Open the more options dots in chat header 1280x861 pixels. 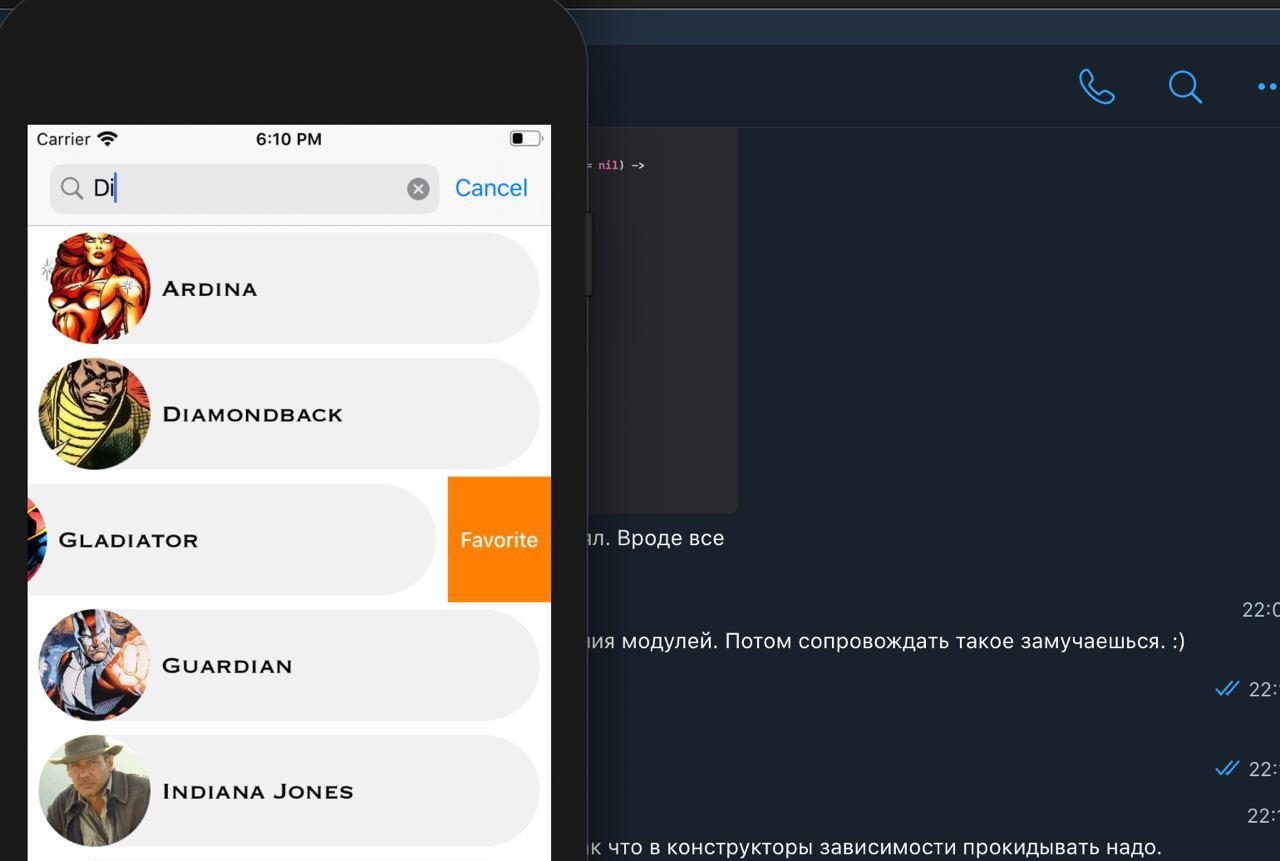(x=1268, y=87)
